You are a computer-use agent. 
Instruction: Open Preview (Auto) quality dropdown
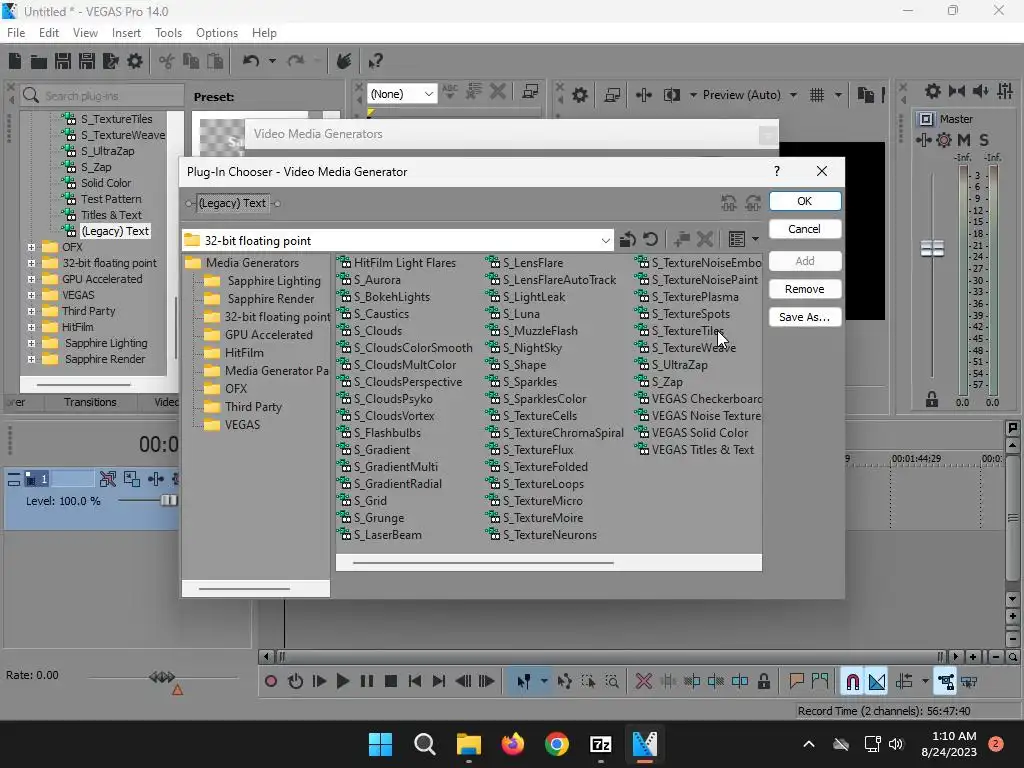click(x=793, y=95)
